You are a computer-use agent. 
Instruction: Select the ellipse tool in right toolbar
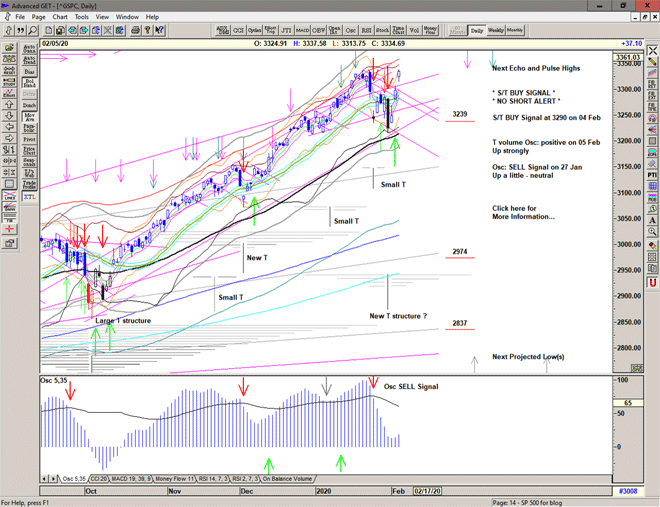coord(652,151)
